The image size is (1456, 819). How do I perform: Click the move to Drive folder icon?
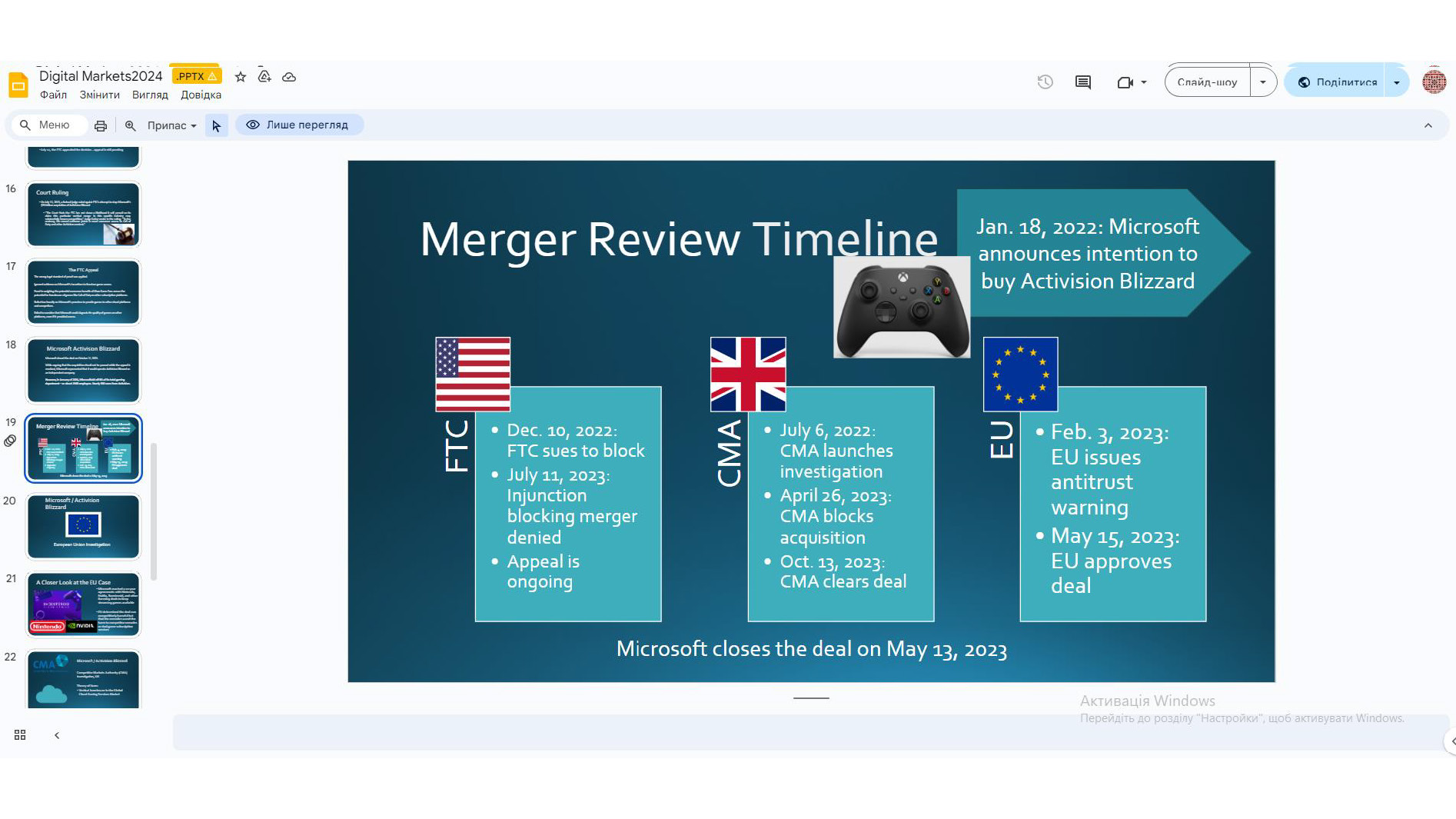[x=264, y=77]
